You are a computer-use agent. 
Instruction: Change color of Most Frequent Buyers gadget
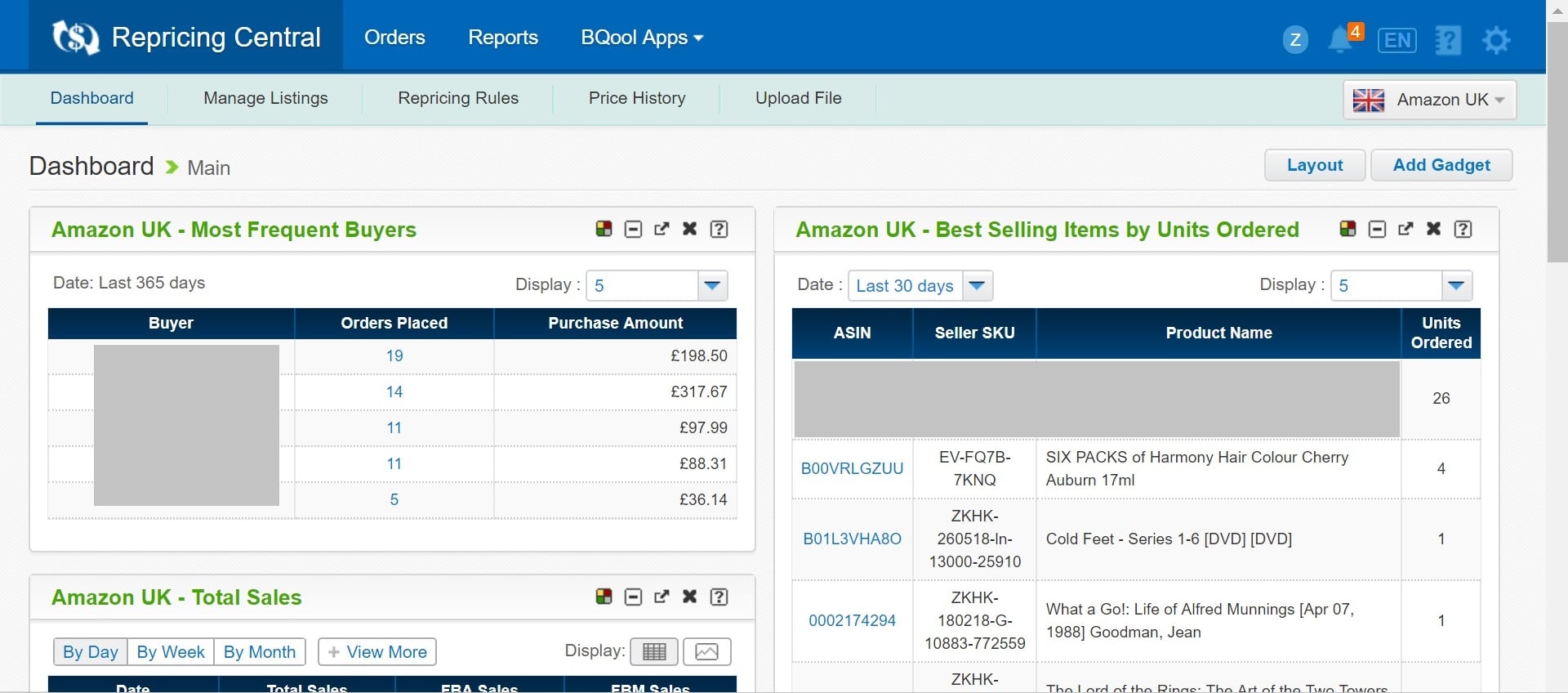(604, 229)
